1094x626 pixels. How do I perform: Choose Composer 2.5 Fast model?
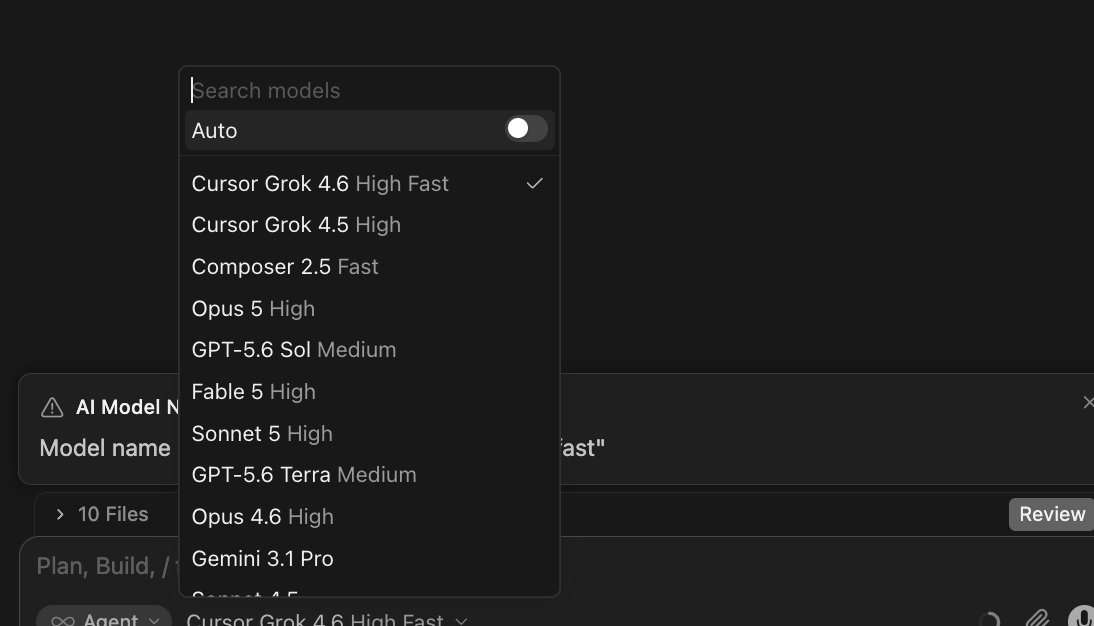pyautogui.click(x=369, y=267)
